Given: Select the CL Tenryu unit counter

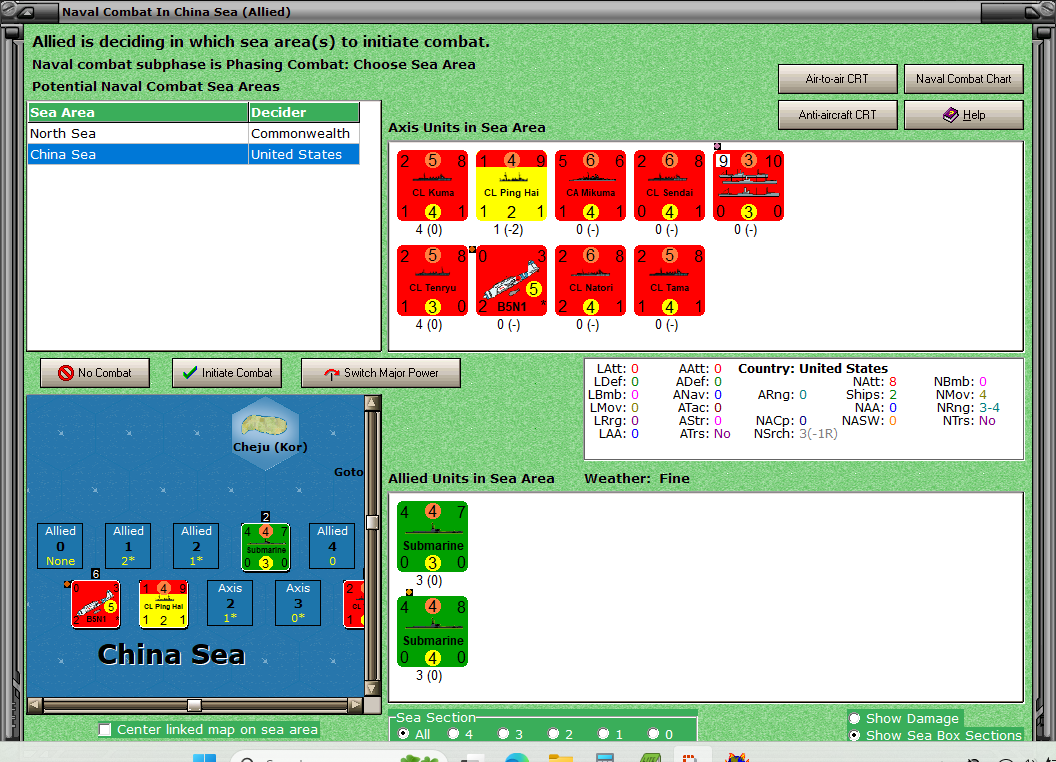Looking at the screenshot, I should click(432, 280).
